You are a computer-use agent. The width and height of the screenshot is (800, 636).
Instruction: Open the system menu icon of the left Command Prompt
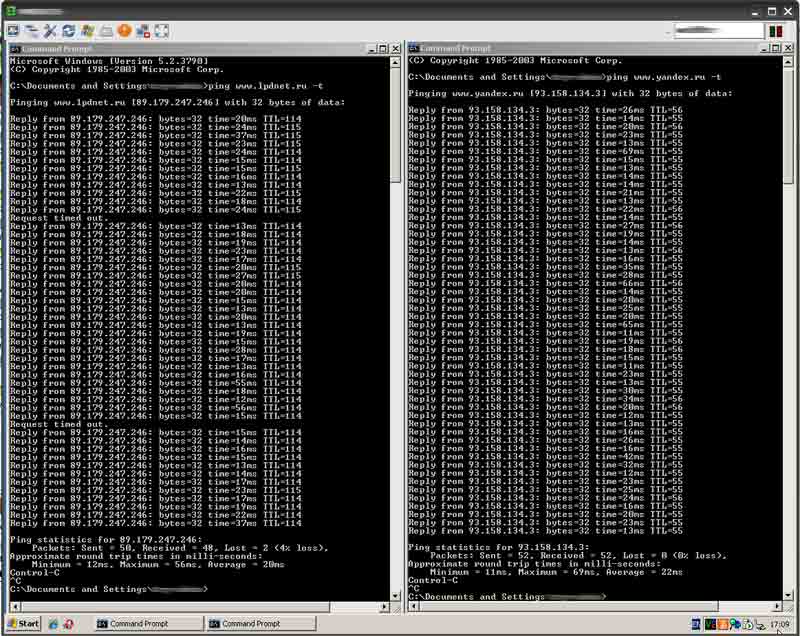click(x=15, y=49)
